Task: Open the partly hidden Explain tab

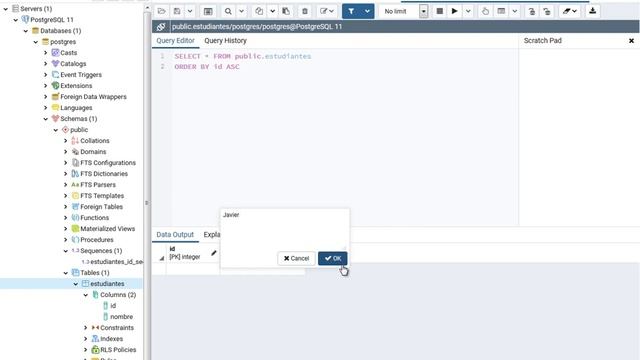Action: tap(211, 235)
